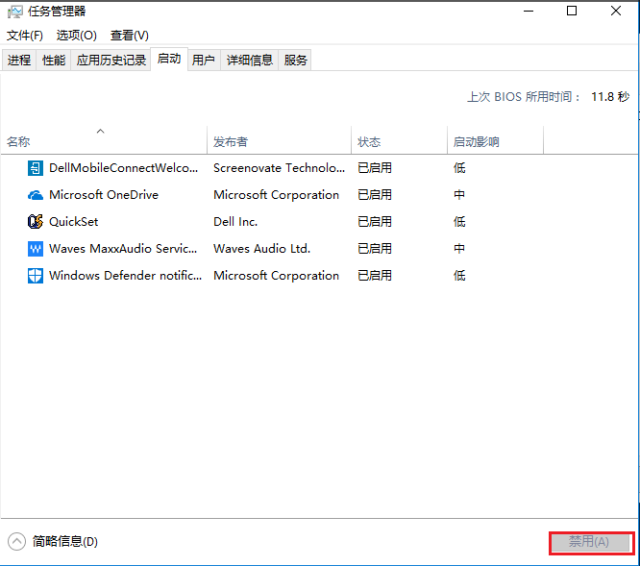Click the 禁用(A) button

(591, 542)
